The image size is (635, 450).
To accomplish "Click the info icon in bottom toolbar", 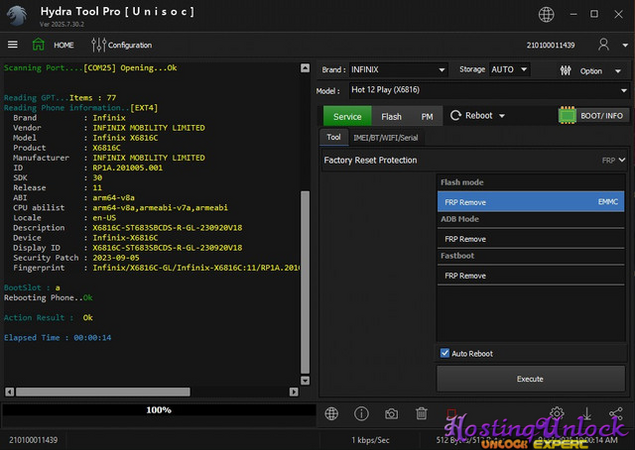I will tap(361, 413).
